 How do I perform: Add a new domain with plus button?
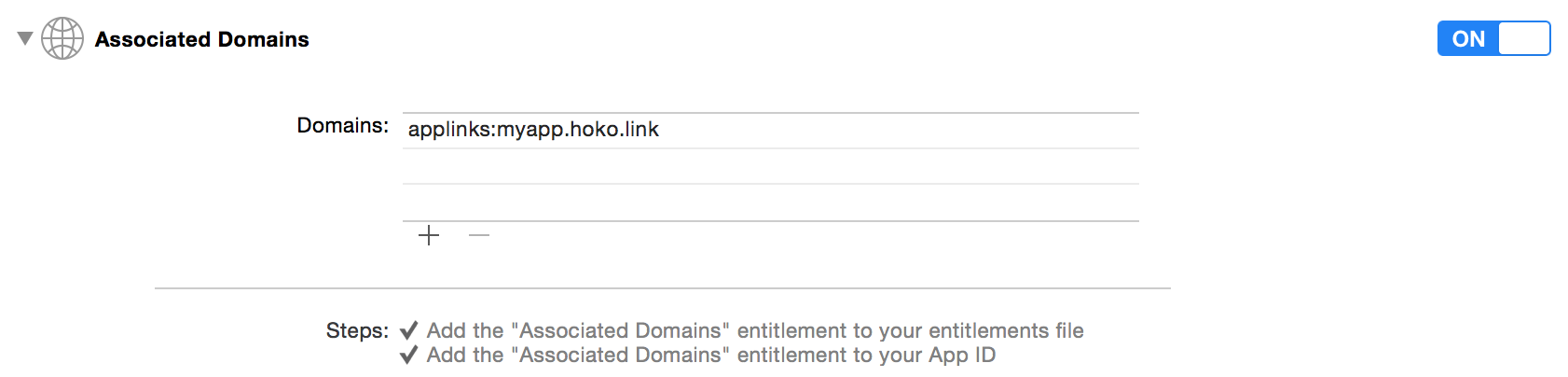click(429, 235)
